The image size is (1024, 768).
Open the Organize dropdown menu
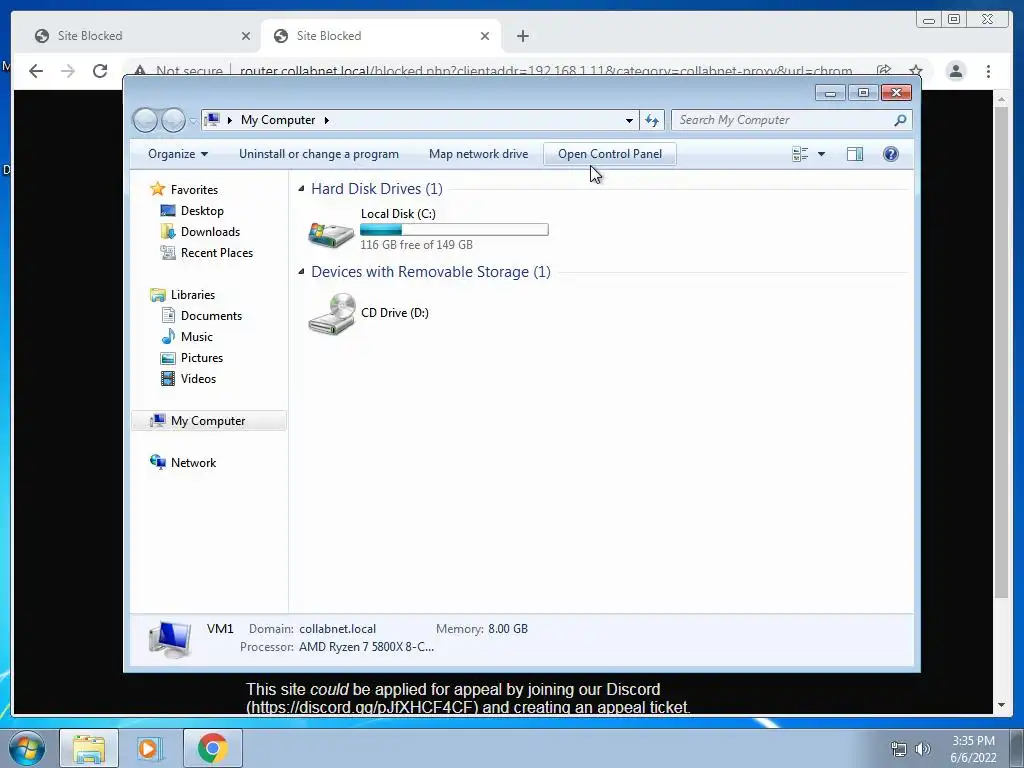[178, 154]
